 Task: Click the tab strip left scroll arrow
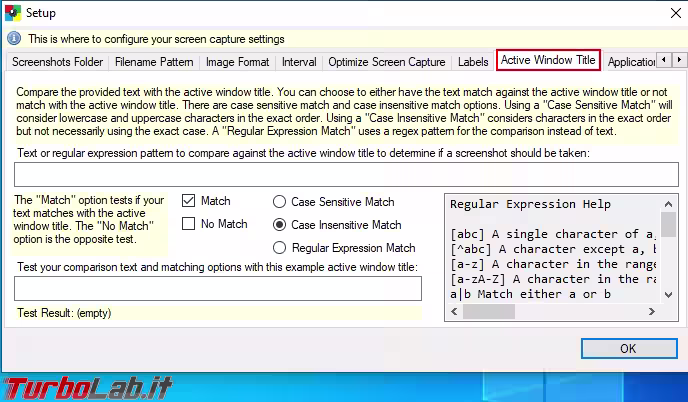[664, 59]
